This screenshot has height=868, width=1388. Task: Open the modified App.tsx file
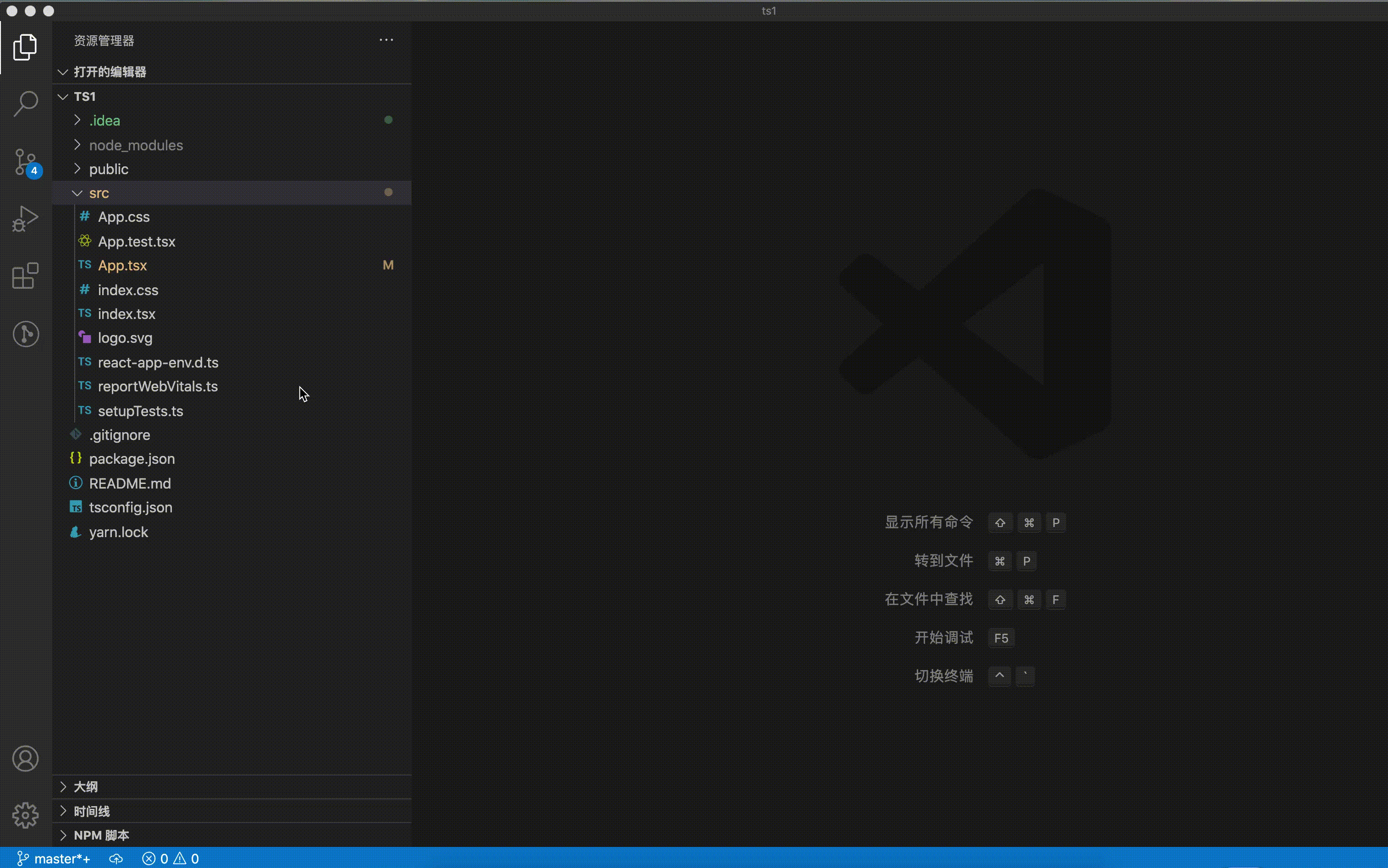coord(122,265)
